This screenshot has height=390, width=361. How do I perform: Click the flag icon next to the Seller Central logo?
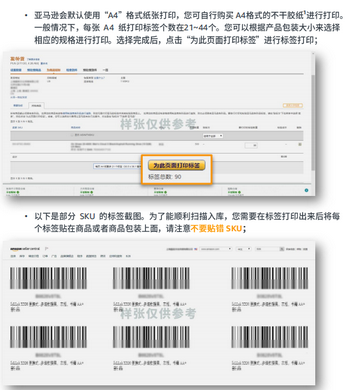coord(47,249)
